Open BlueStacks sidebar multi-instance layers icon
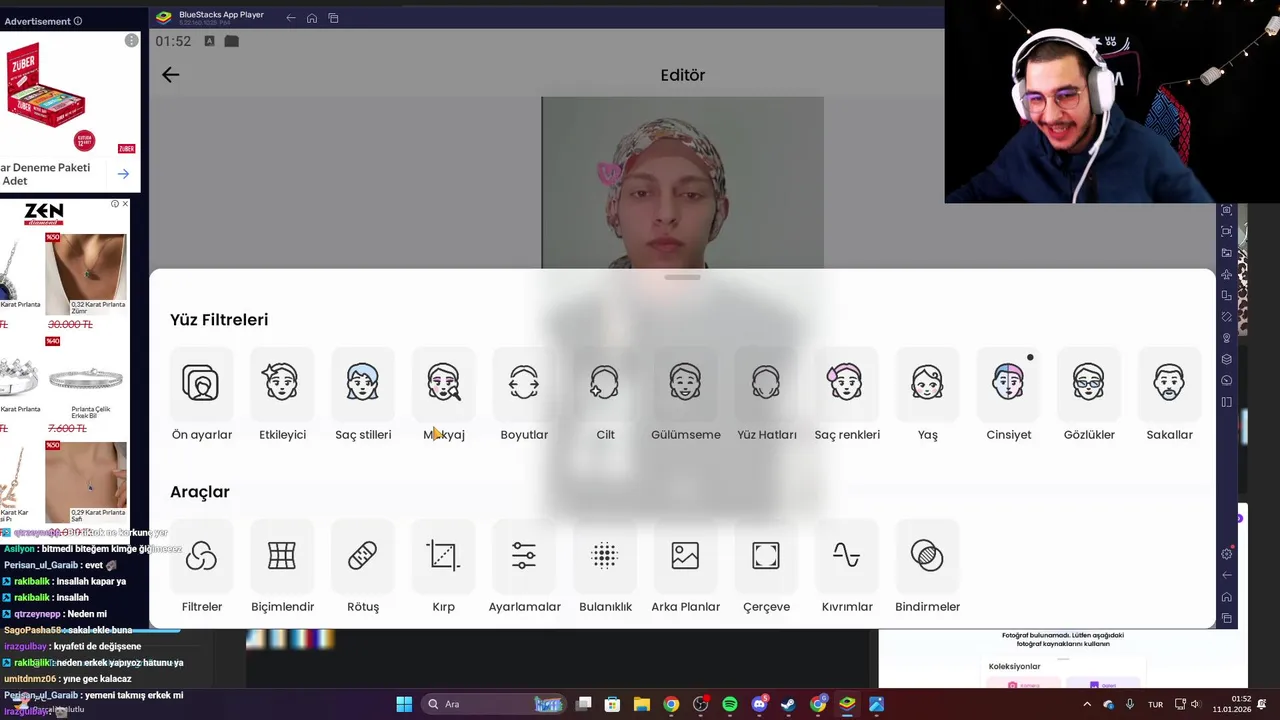The image size is (1280, 720). [1227, 359]
